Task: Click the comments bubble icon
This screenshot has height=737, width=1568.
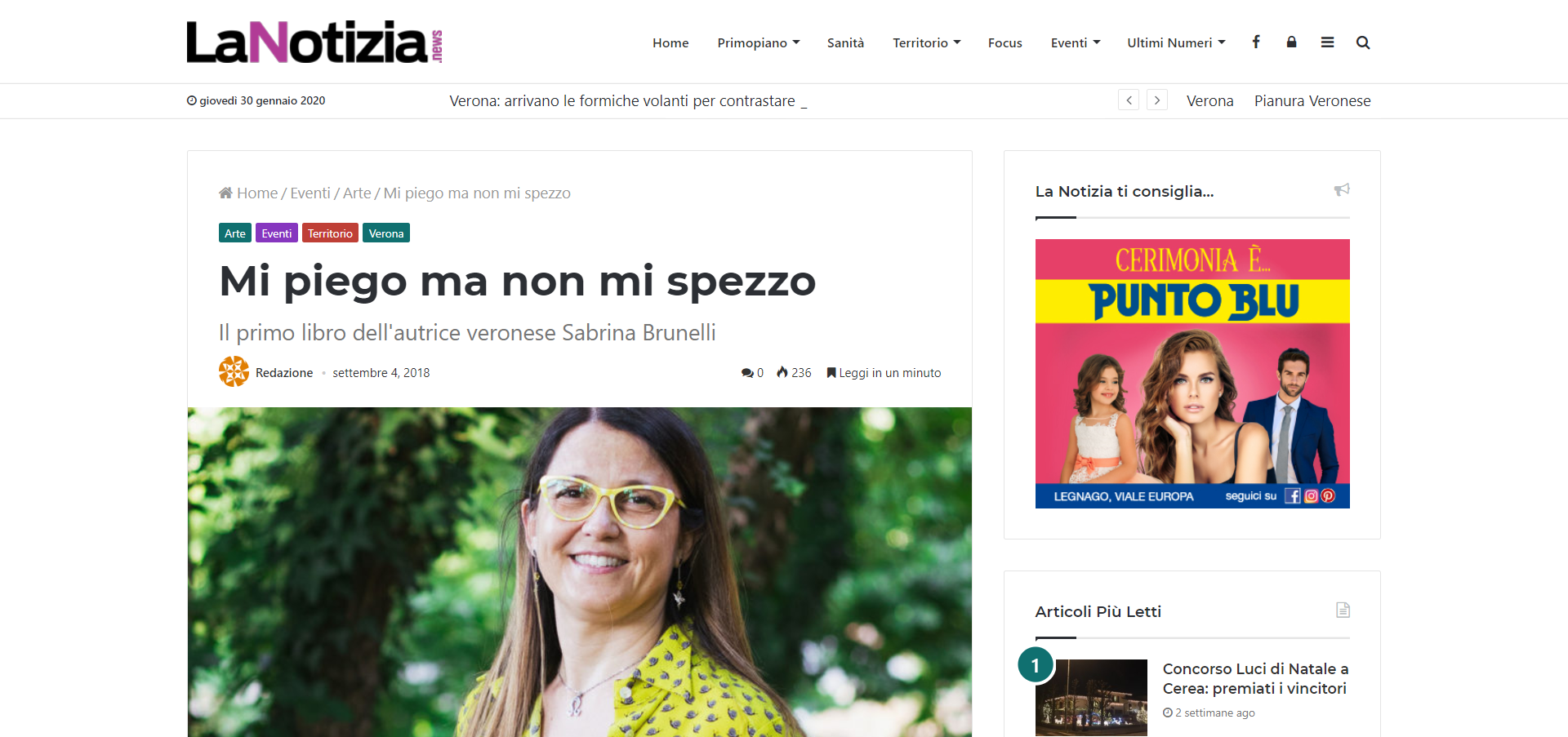Action: [747, 373]
